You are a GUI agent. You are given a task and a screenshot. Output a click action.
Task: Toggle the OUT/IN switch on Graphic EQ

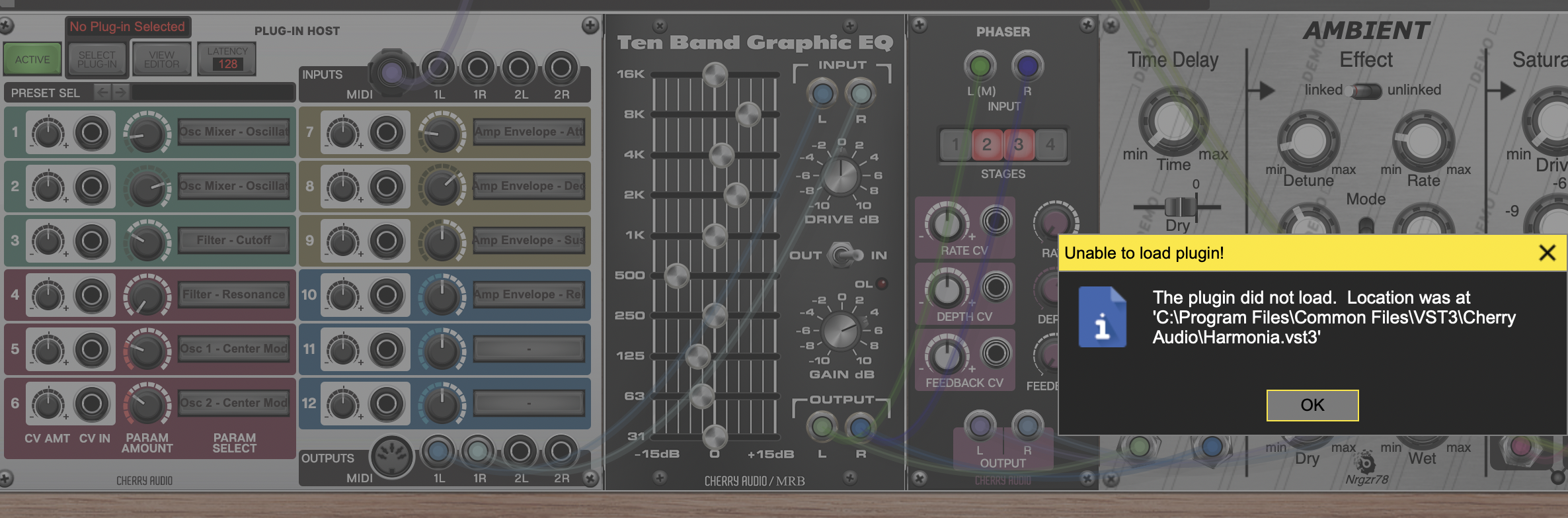(844, 255)
